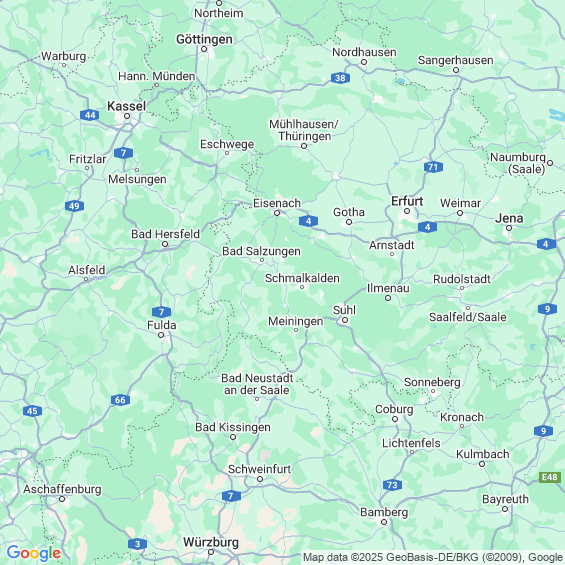Click the A38 highway shield near Nordhausen

point(340,78)
